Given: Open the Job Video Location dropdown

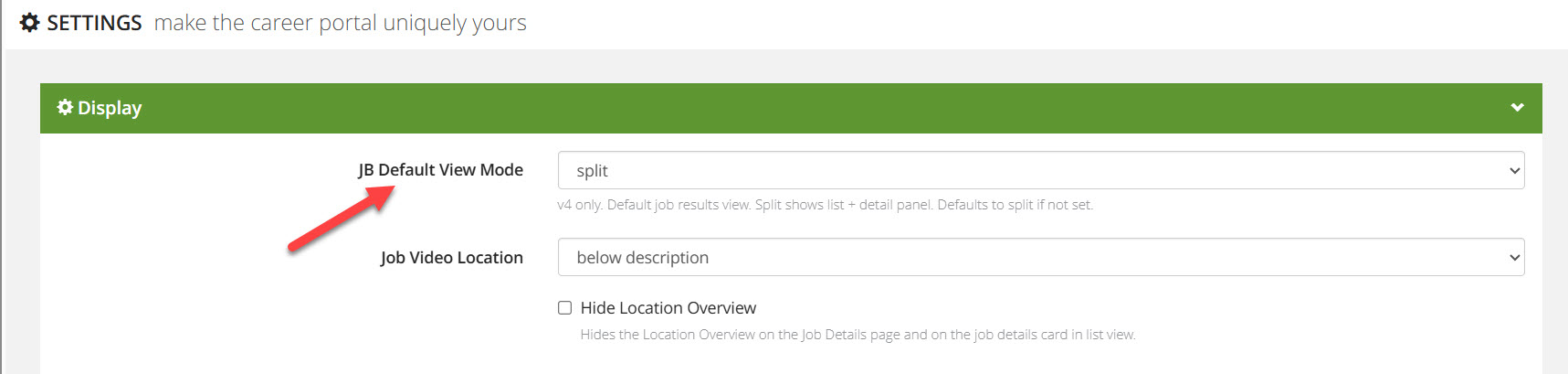Looking at the screenshot, I should pos(1040,258).
